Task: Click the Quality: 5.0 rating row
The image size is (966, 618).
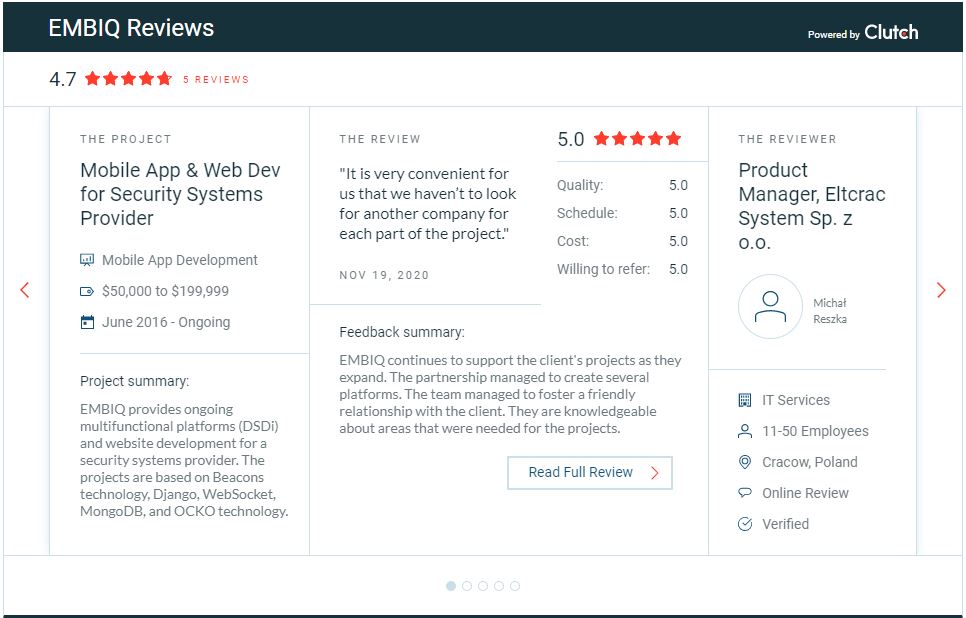Action: (x=622, y=185)
